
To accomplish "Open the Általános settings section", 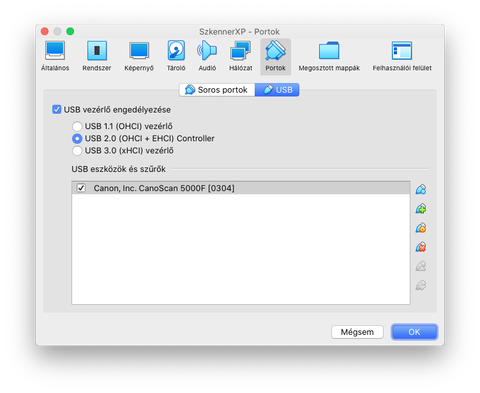I will point(55,56).
